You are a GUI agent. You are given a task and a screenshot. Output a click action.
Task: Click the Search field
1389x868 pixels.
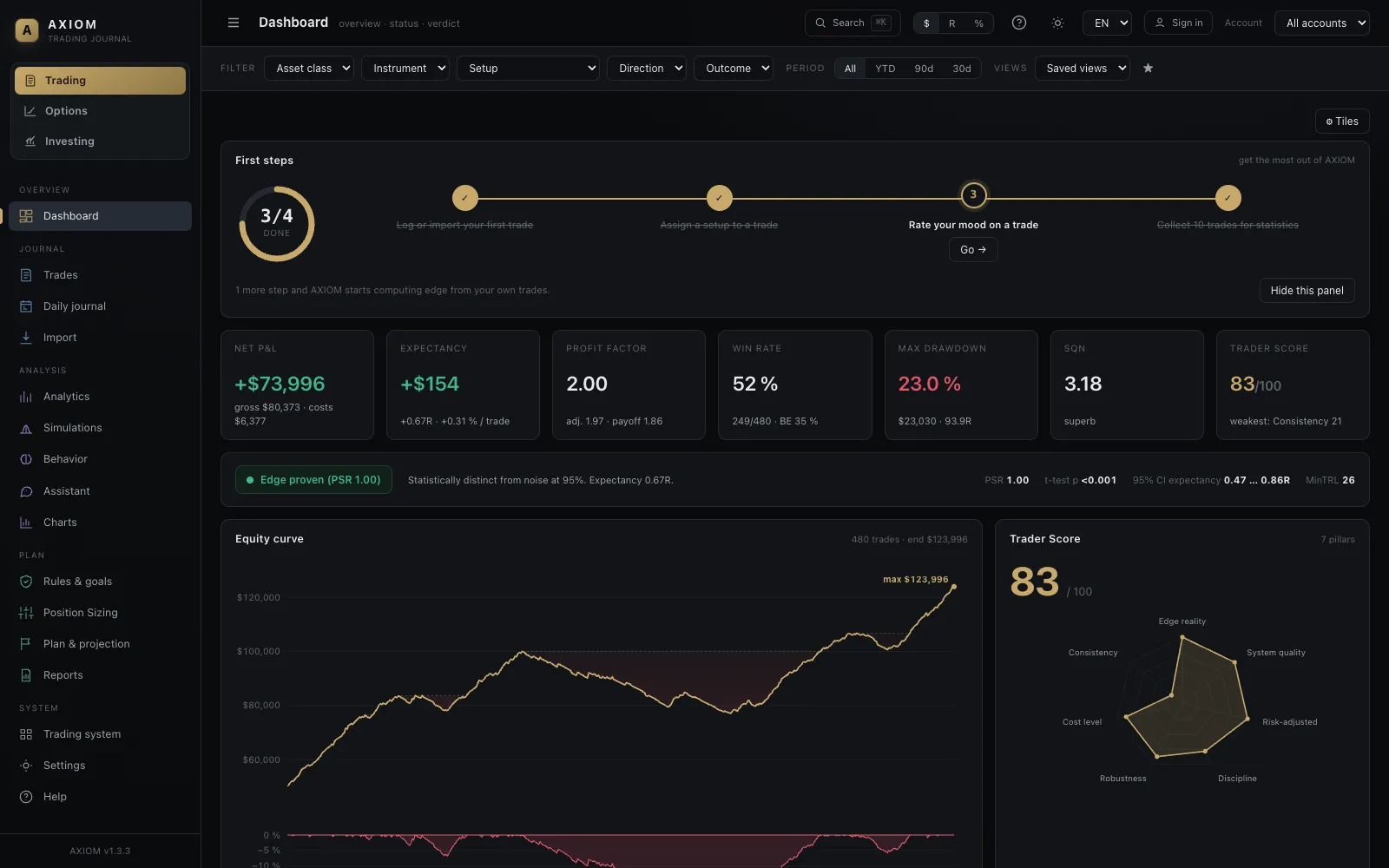coord(852,23)
